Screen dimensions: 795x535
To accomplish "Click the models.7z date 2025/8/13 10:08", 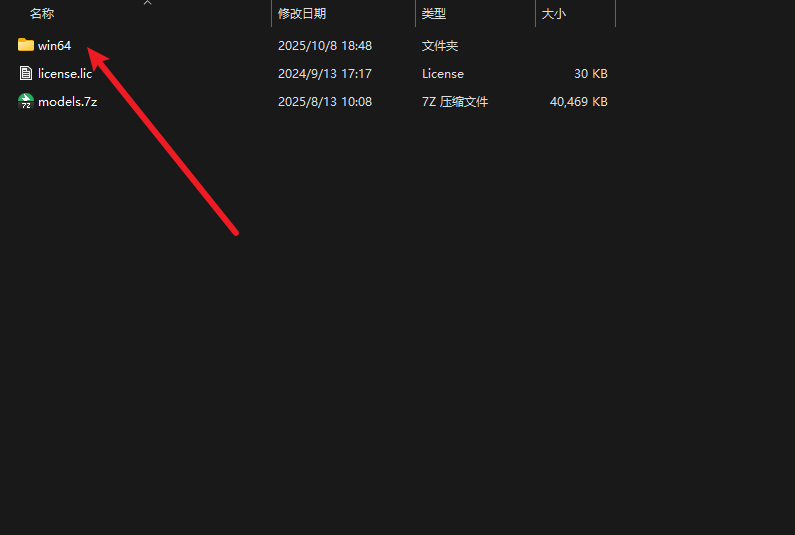I will 325,101.
